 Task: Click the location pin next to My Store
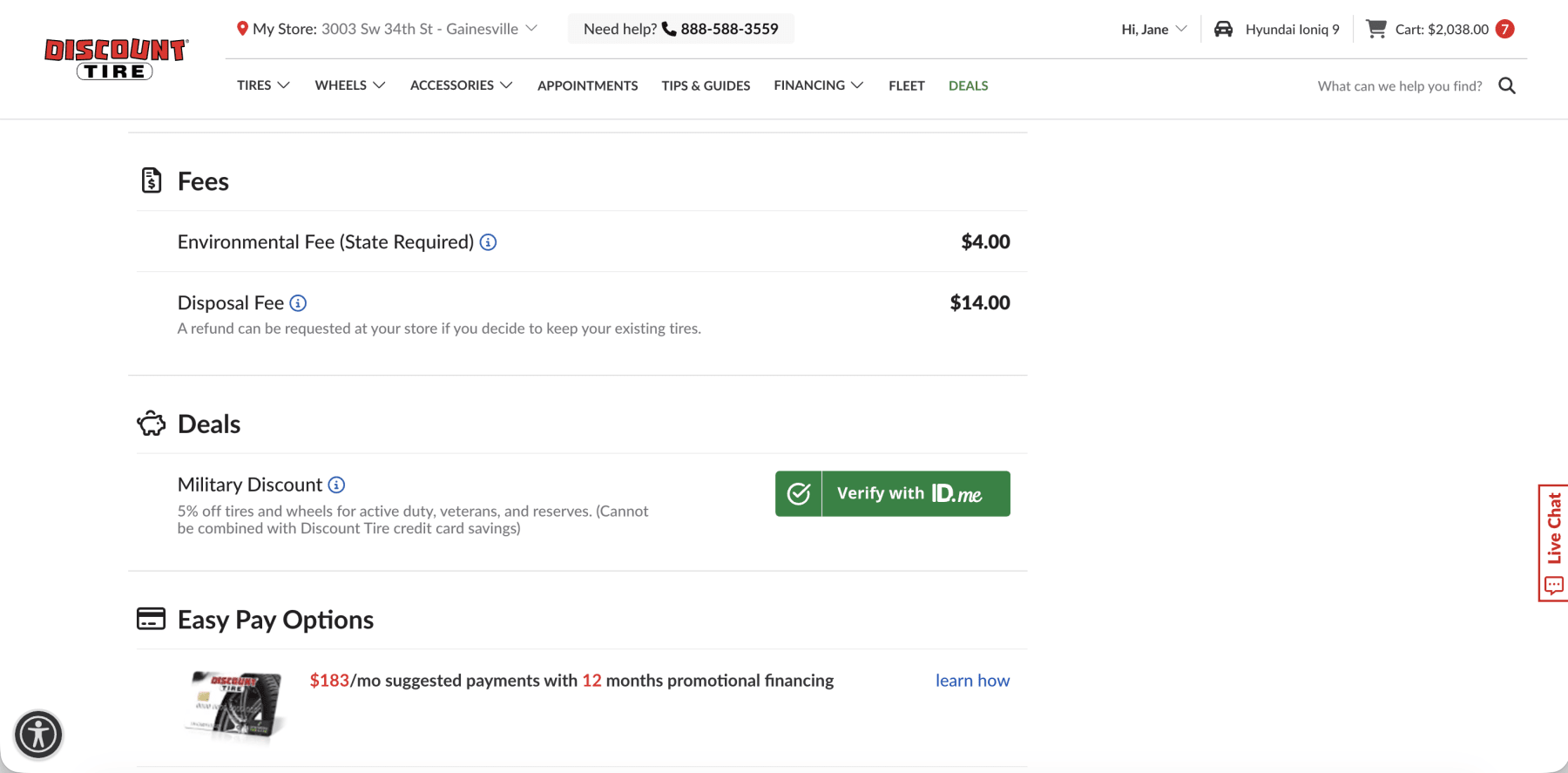click(x=244, y=28)
